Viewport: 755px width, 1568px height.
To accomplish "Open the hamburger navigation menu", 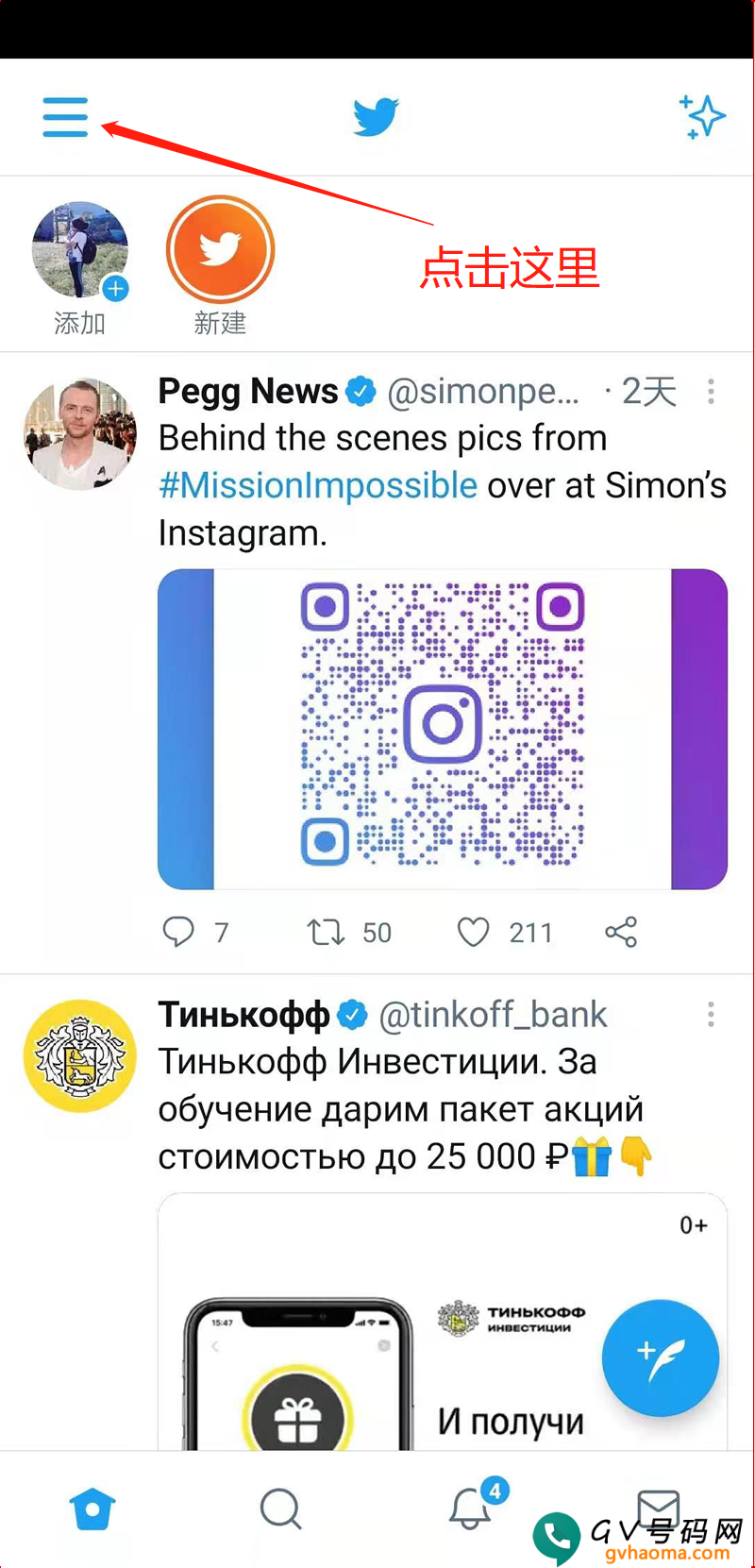I will point(65,117).
